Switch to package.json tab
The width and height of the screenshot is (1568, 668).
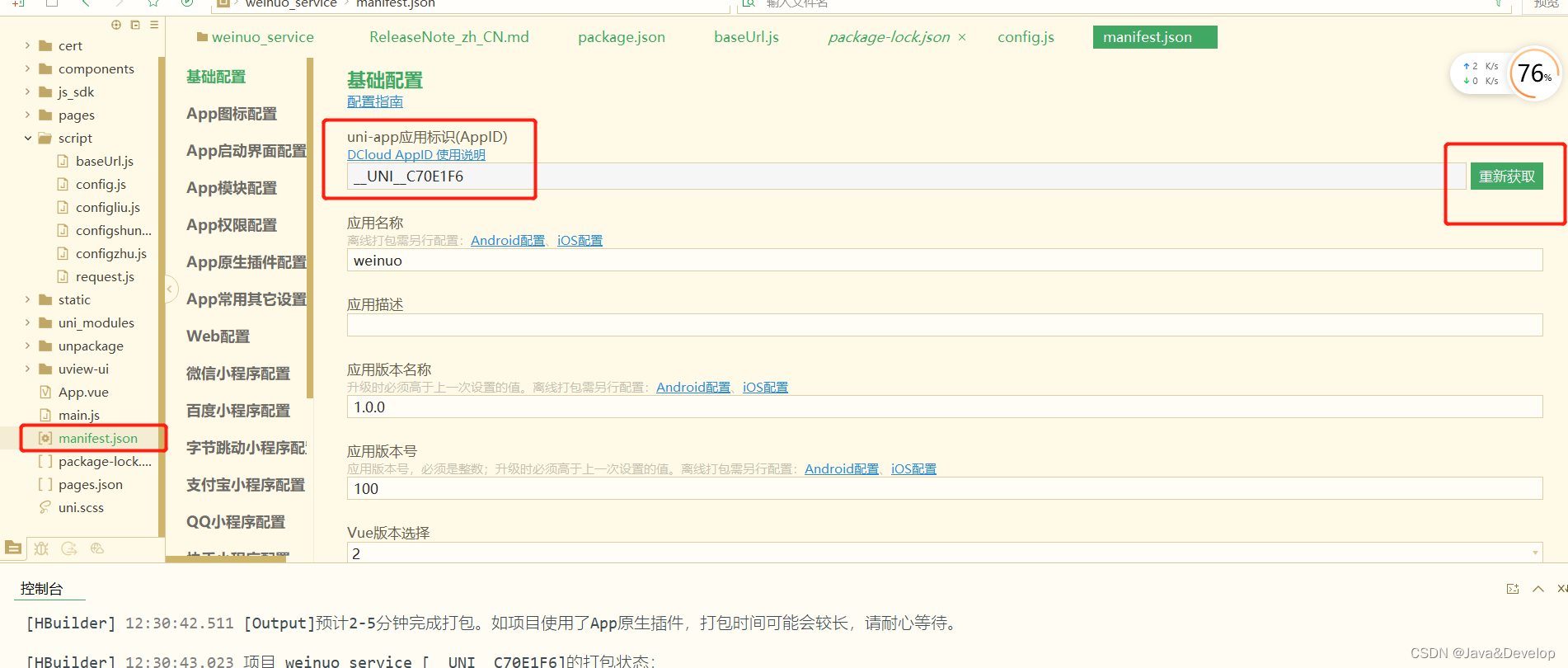tap(622, 37)
